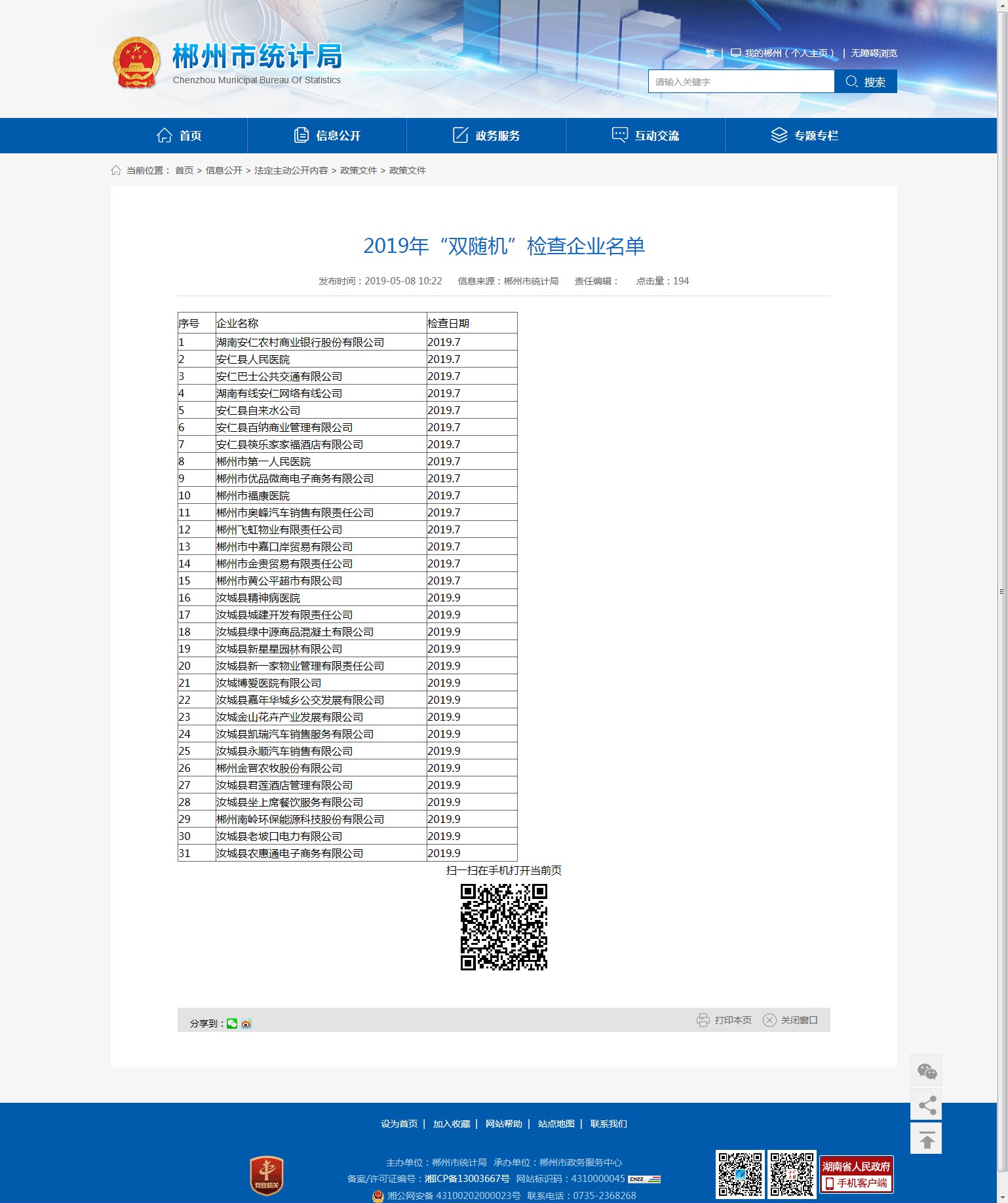Click the police badge icon beside 湘公网安备
The image size is (1008, 1203).
coord(378,1196)
